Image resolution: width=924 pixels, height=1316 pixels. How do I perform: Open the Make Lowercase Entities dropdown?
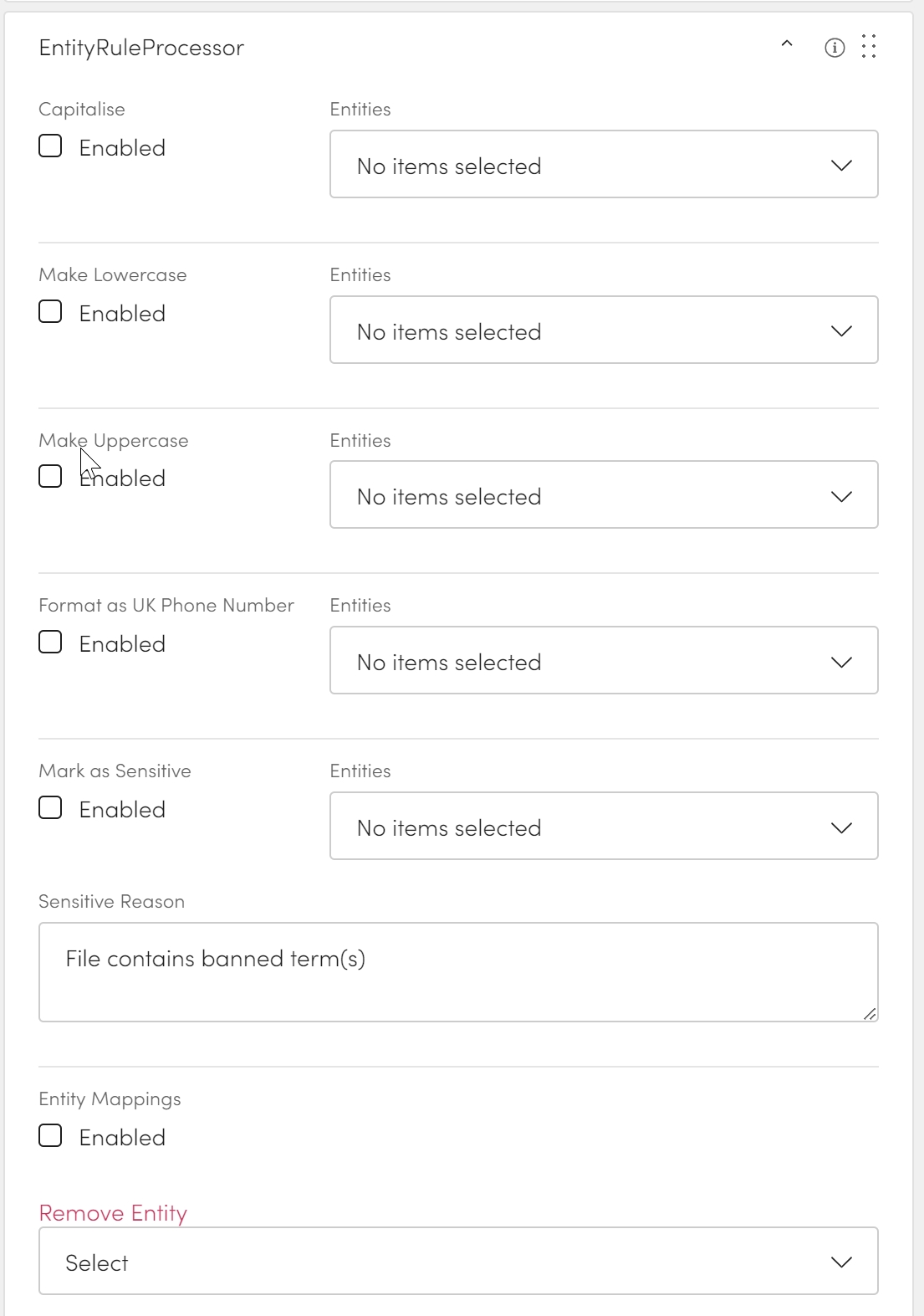click(x=603, y=330)
